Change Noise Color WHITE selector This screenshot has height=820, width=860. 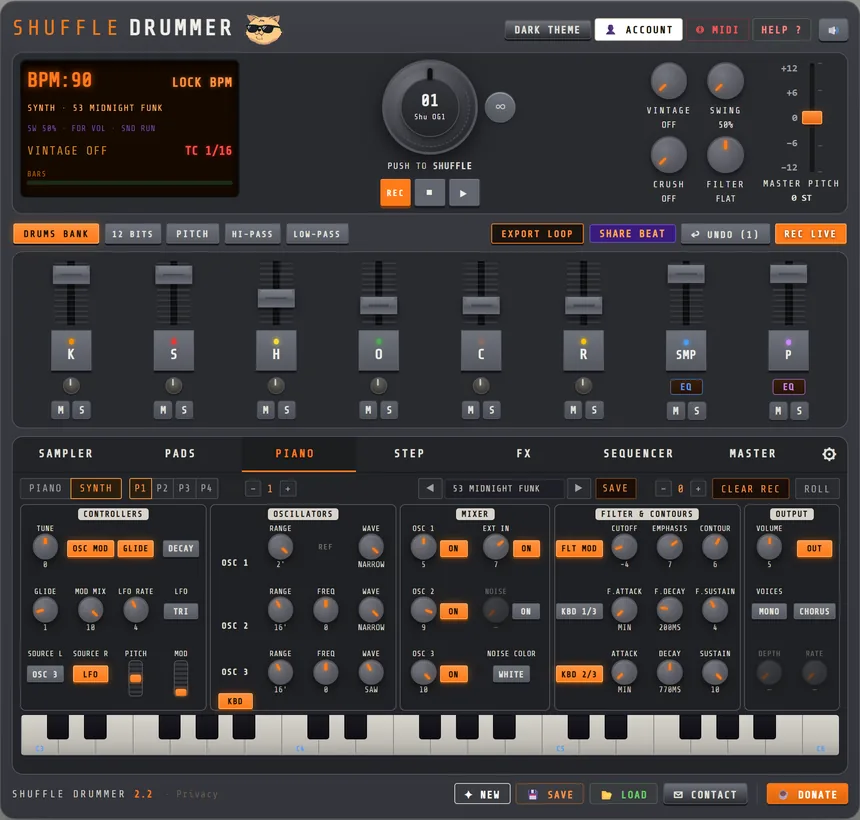coord(511,674)
